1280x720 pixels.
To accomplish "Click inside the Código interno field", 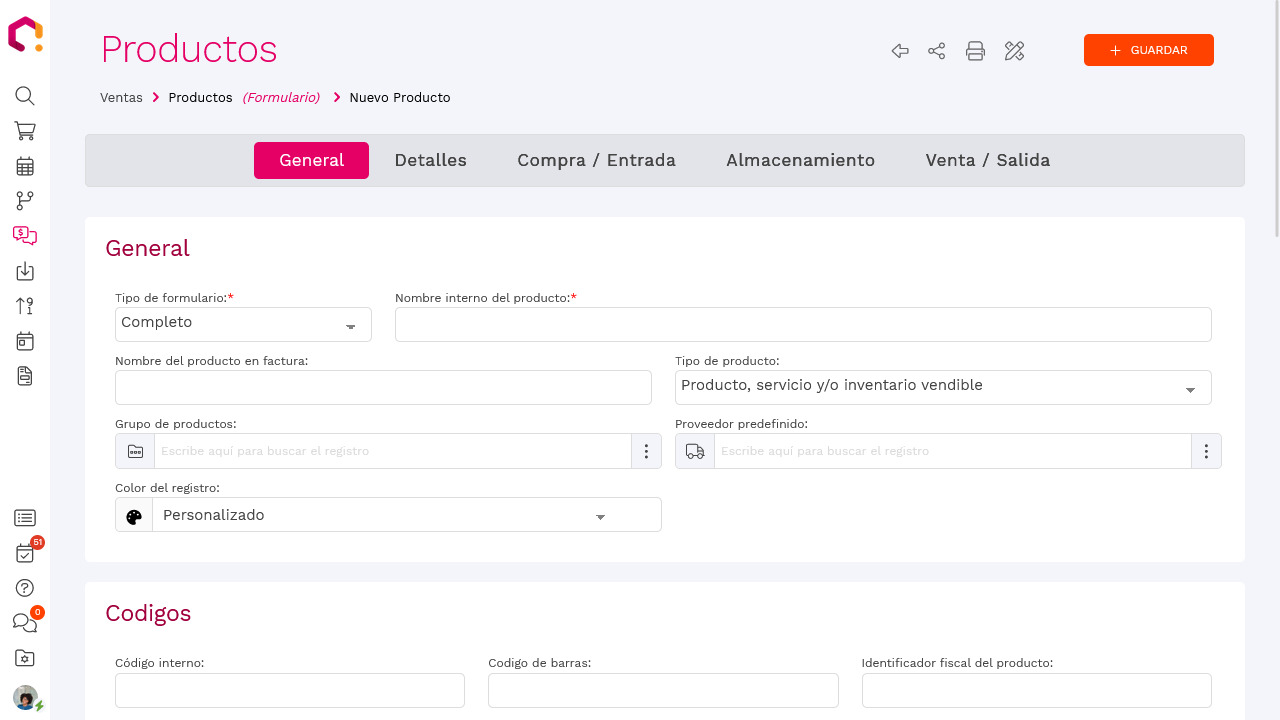I will click(289, 690).
